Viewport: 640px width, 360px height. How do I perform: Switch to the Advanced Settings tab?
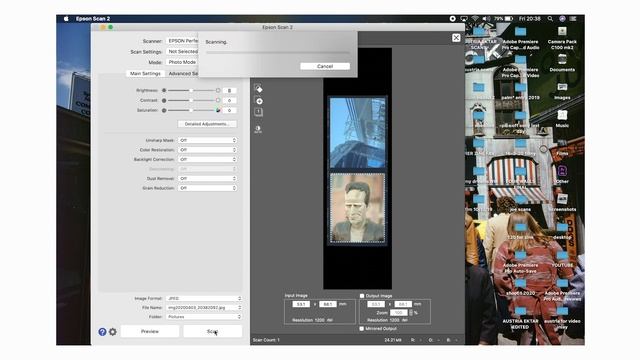click(x=183, y=73)
